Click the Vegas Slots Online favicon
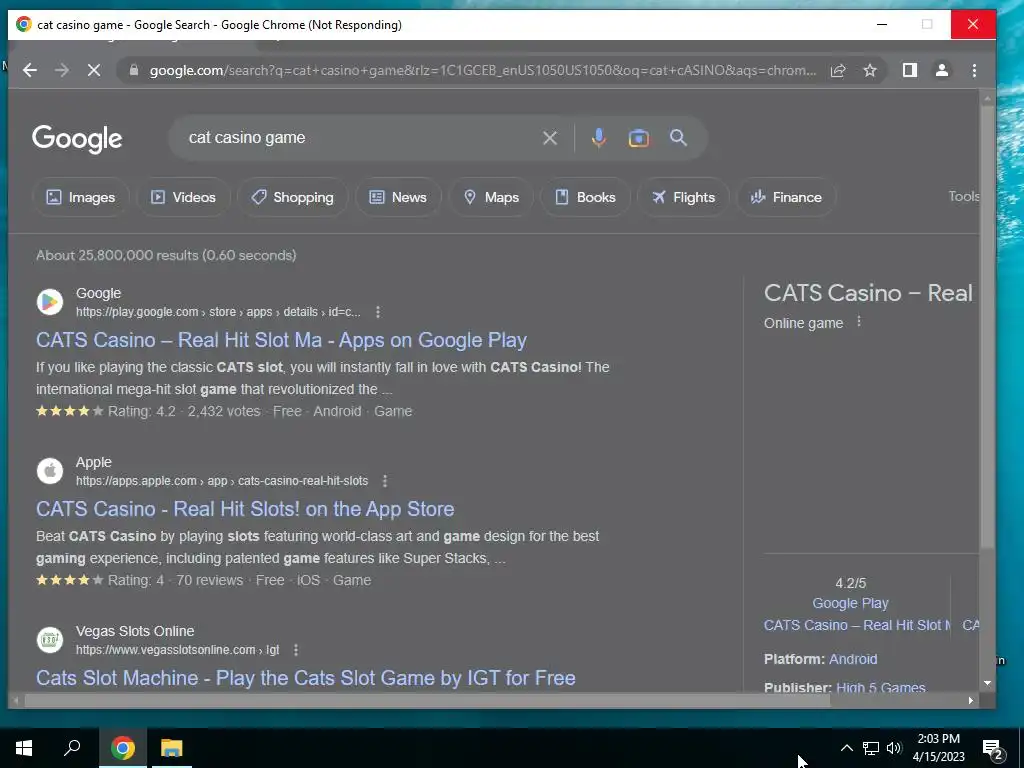 [50, 640]
